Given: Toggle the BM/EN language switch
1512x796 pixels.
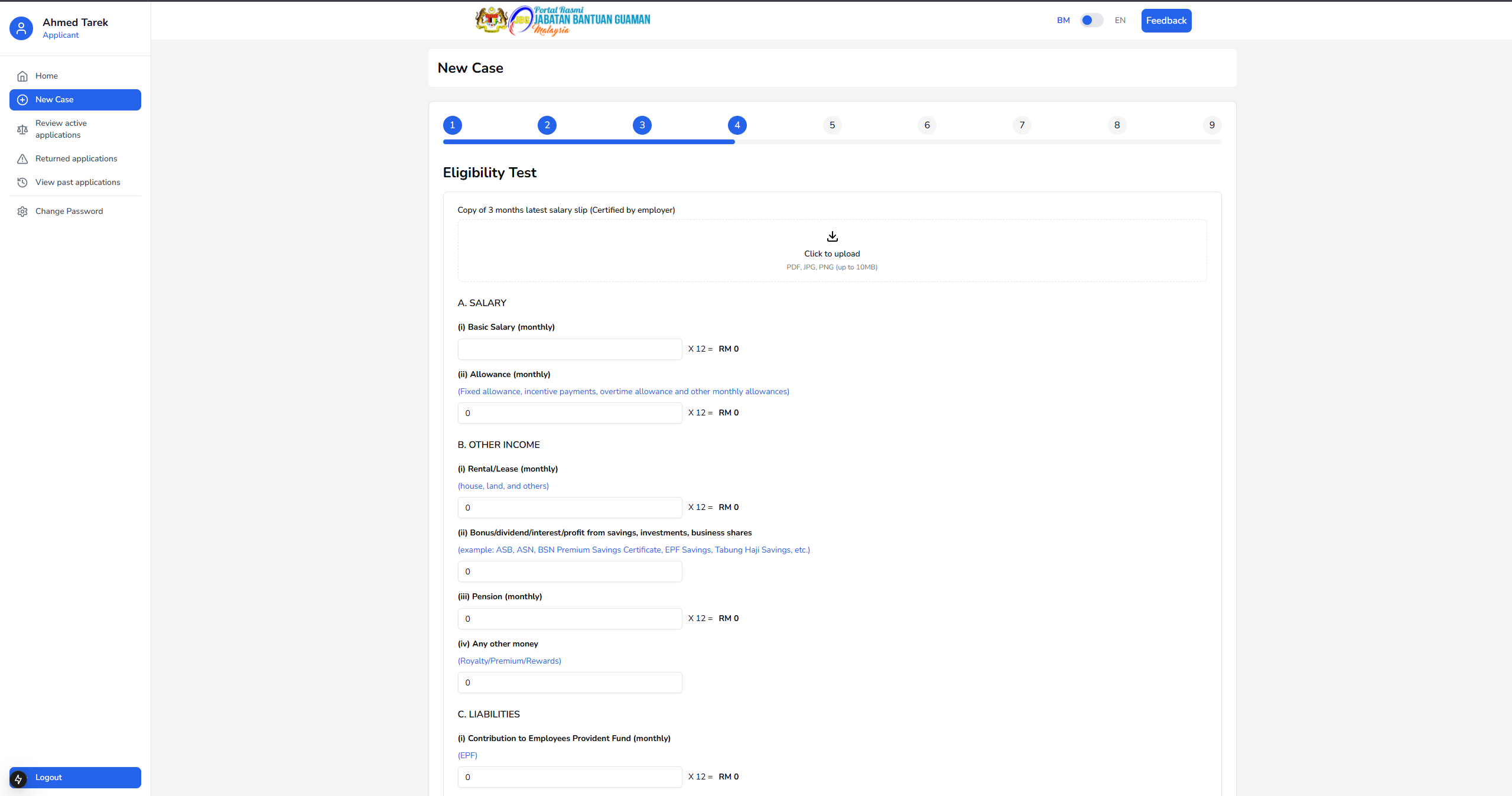Looking at the screenshot, I should pos(1091,21).
